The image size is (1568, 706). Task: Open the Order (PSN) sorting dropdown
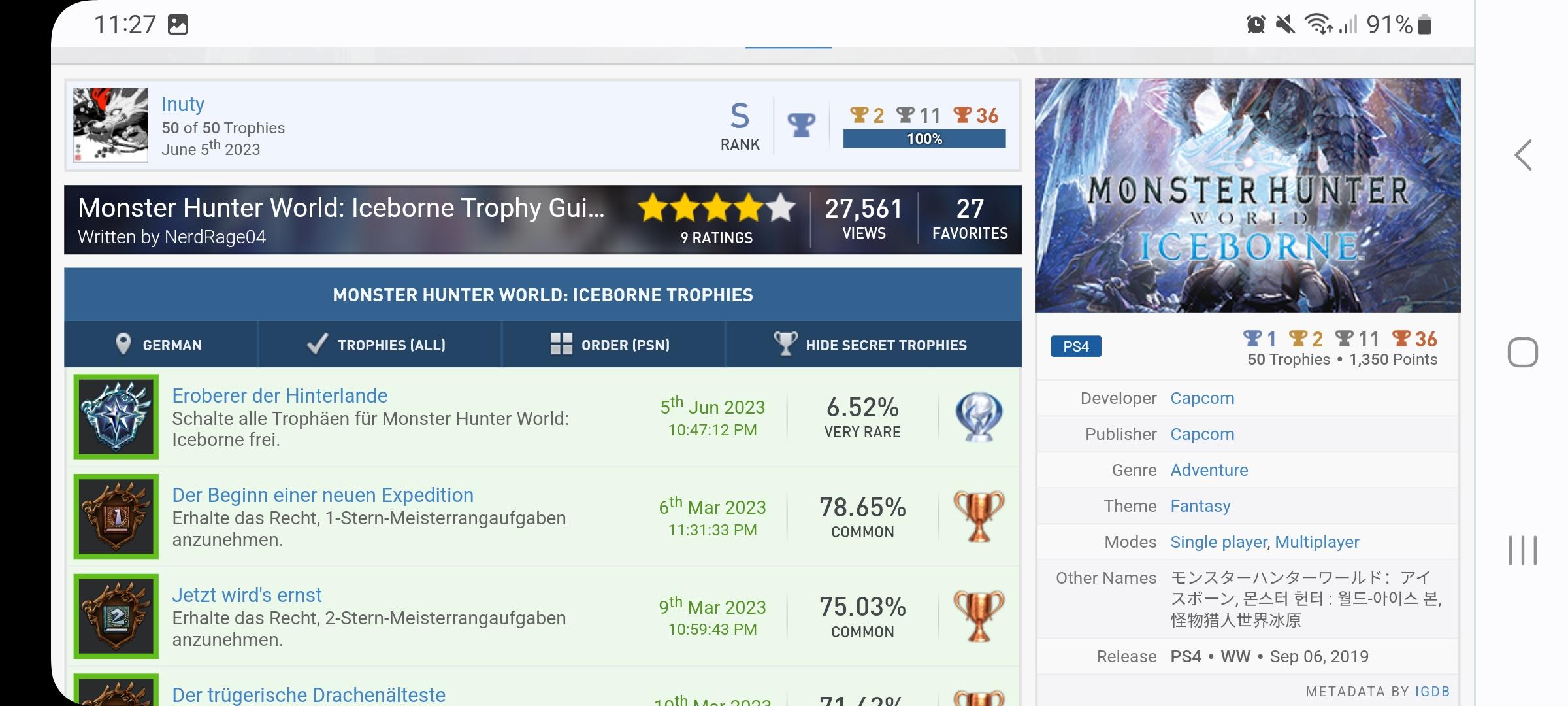(x=612, y=345)
